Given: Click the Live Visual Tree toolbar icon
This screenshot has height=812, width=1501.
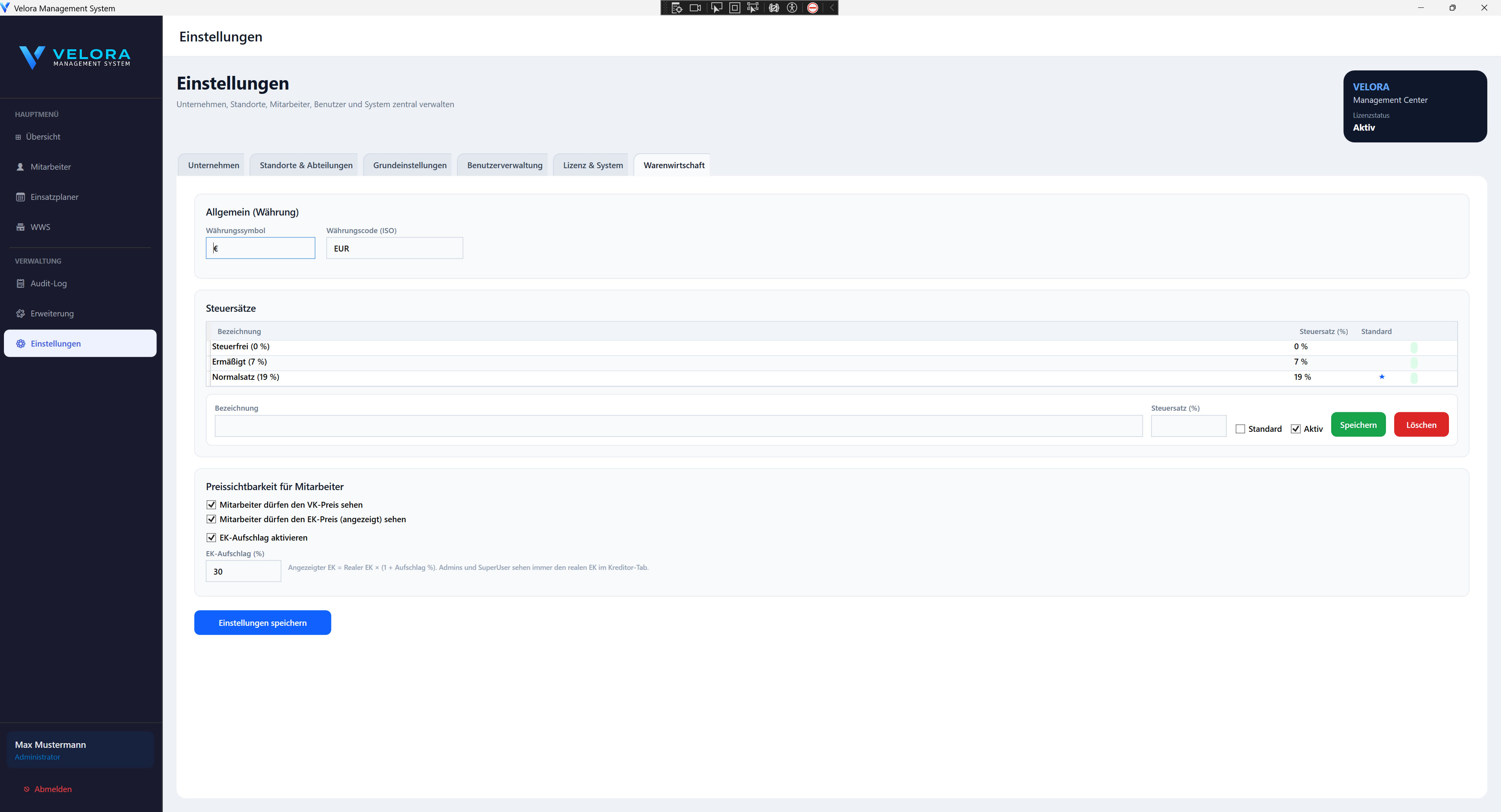Looking at the screenshot, I should 677,7.
